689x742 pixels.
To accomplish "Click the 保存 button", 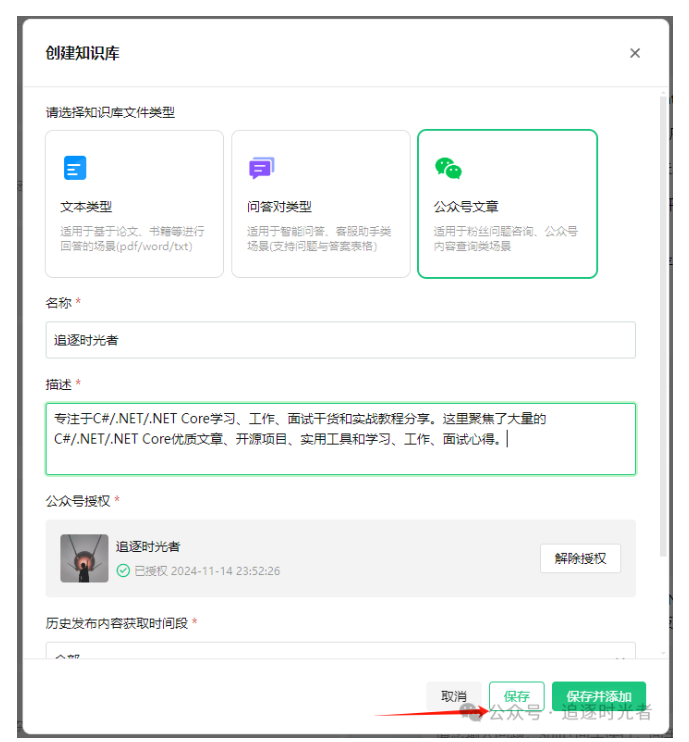I will coord(516,696).
